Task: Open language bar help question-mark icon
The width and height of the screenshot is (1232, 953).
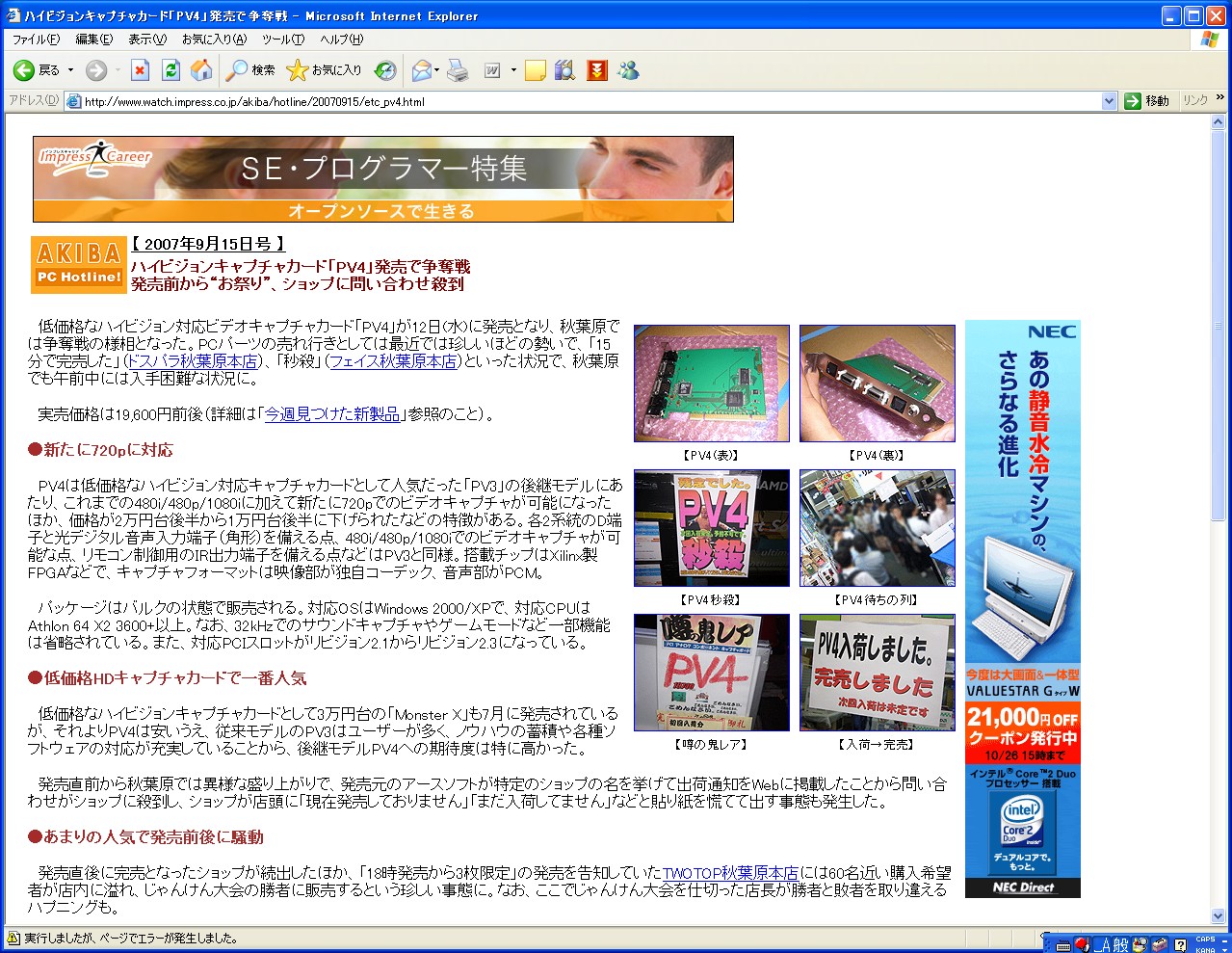Action: tap(1180, 945)
